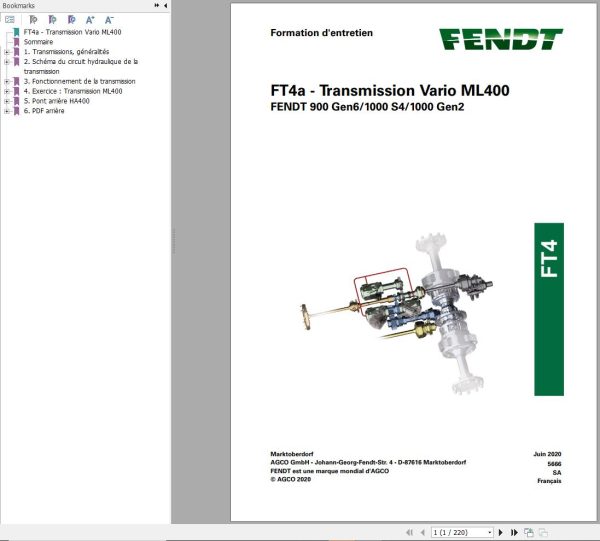Viewport: 600px width, 541px height.
Task: Select bookmark 1. Transmissions, généralités
Action: (x=66, y=52)
